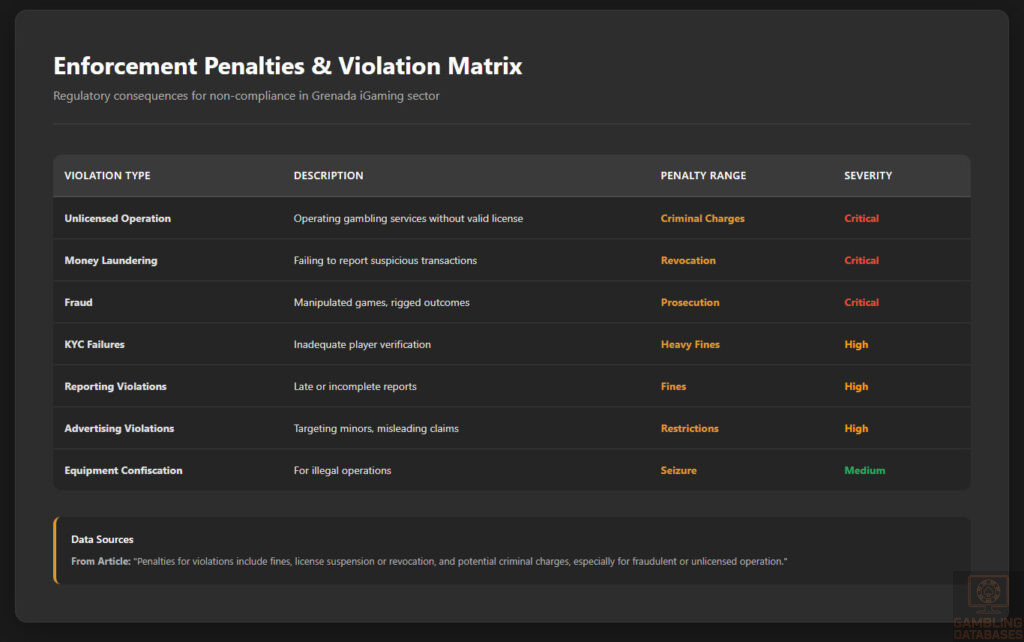Viewport: 1024px width, 642px height.
Task: Sort by the PENALTY RANGE column header
Action: (x=702, y=175)
